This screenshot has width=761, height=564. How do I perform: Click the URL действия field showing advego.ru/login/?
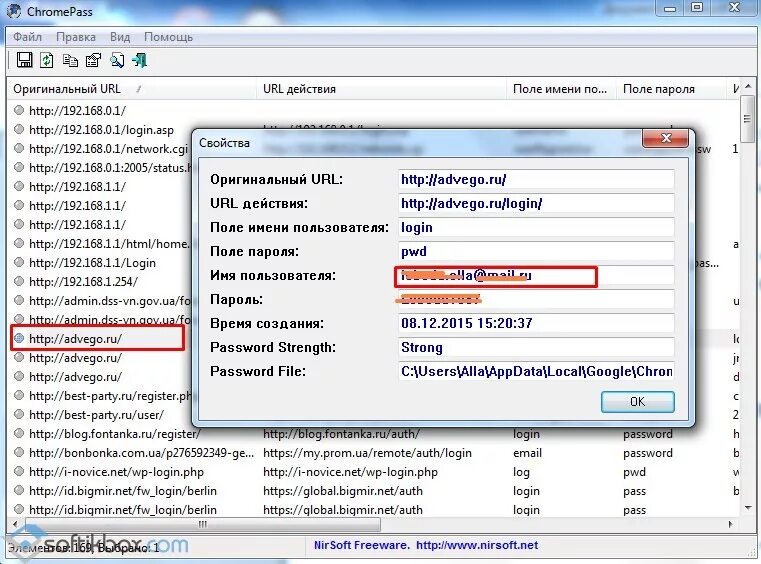pos(536,203)
